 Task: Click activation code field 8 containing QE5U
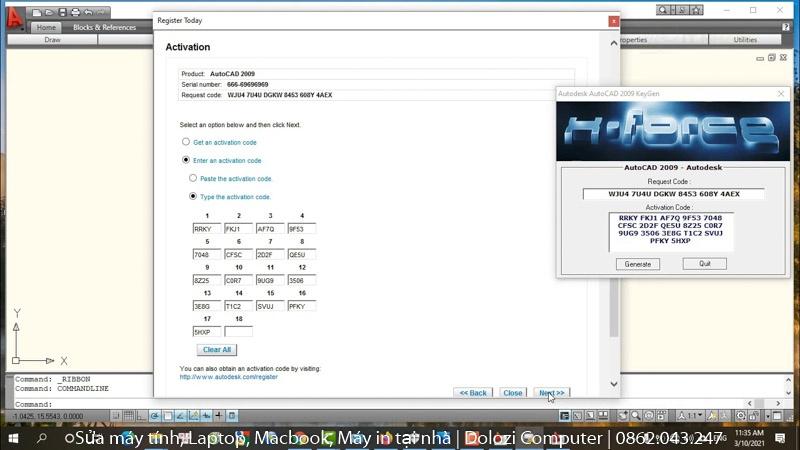click(302, 255)
